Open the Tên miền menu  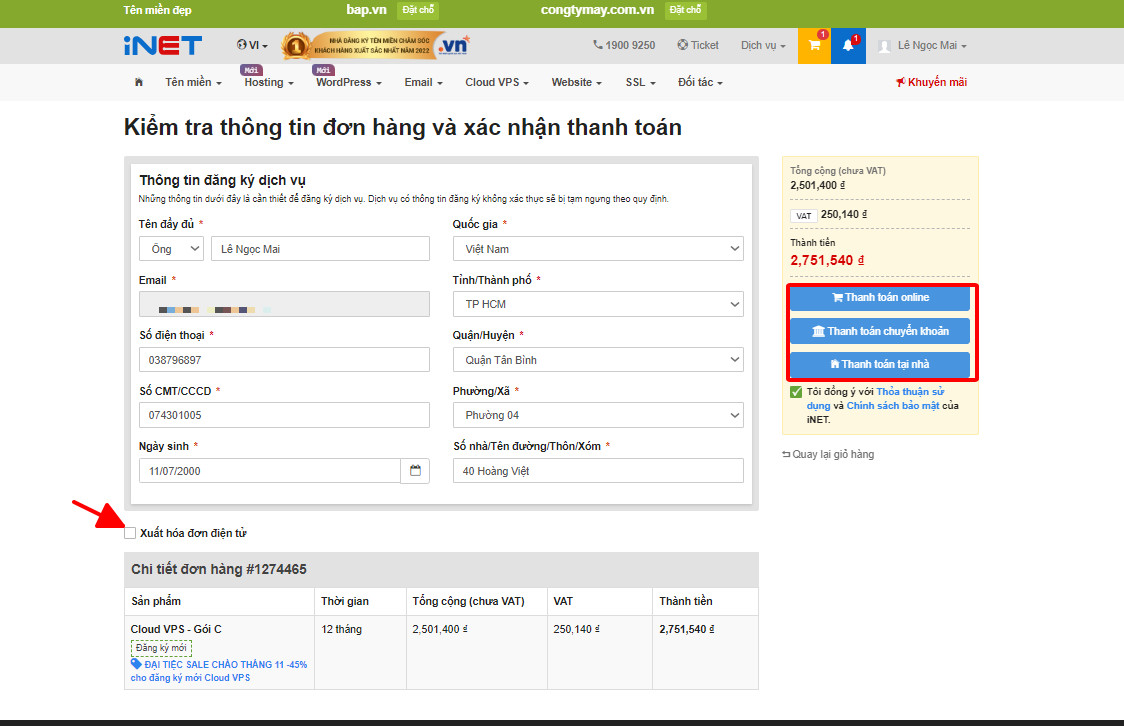point(194,82)
